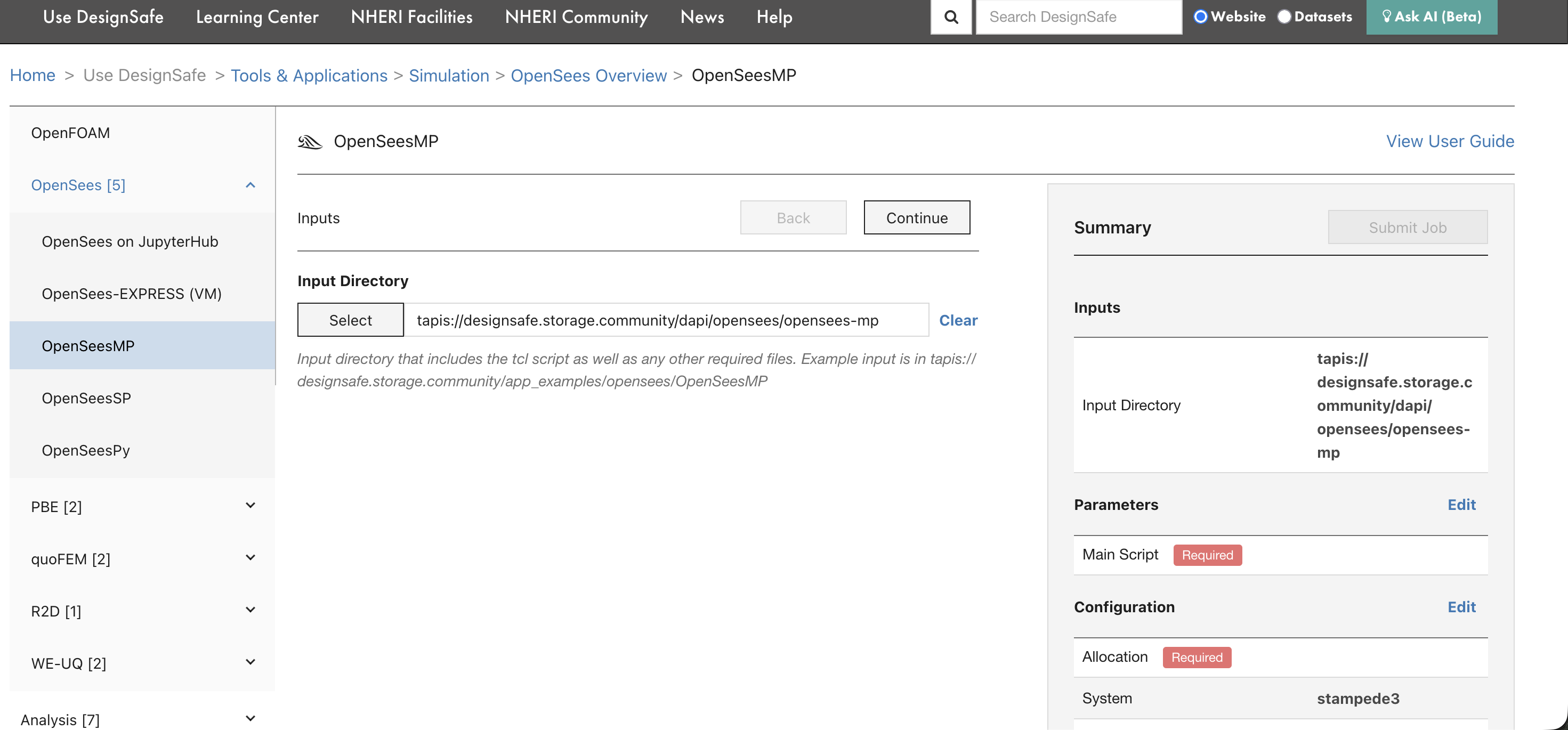Click Select for Input Directory
Screen dimensions: 1568x730
pos(351,320)
